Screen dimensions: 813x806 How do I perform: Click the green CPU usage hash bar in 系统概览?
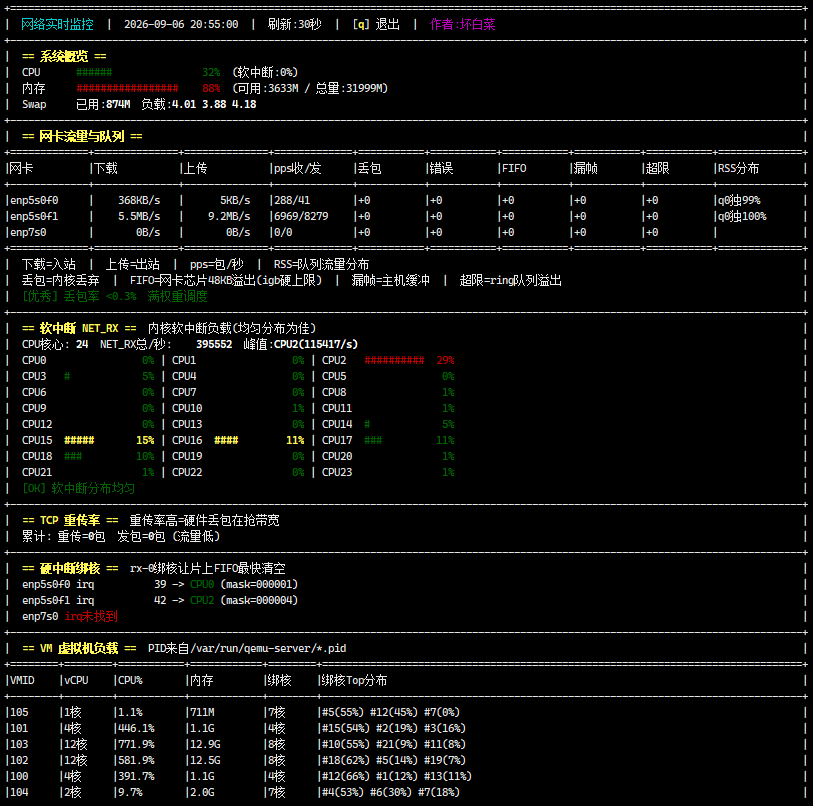tap(94, 73)
